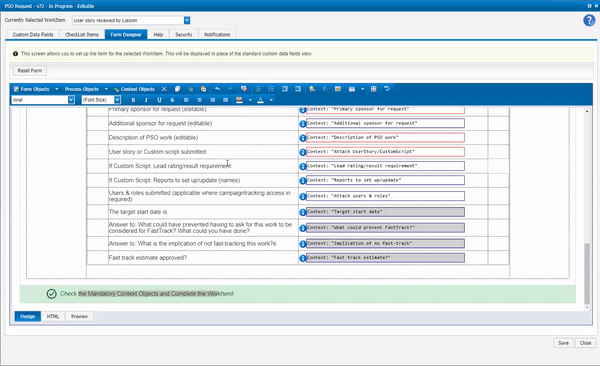Click the font color swatch icon
Screen dimensions: 600x366
tap(261, 100)
